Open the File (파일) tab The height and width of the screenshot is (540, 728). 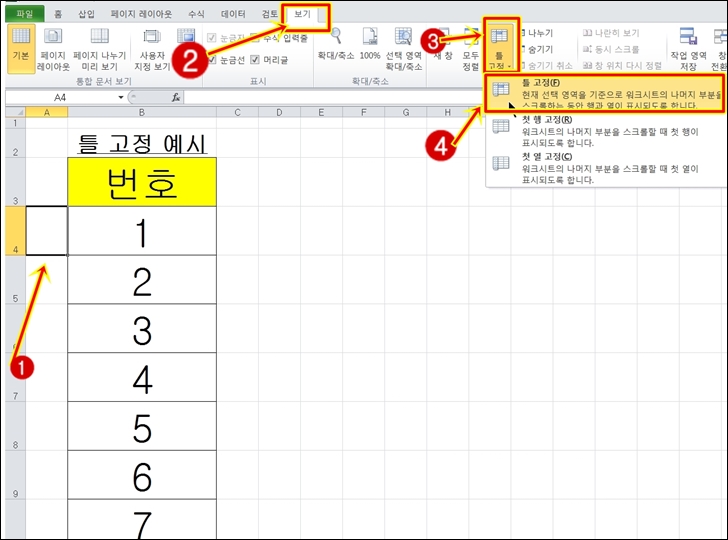[25, 14]
